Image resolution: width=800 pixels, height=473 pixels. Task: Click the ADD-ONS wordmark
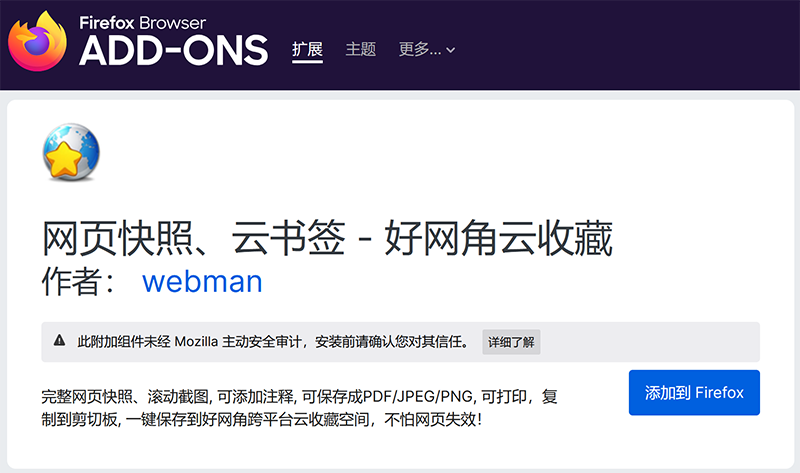coord(174,49)
